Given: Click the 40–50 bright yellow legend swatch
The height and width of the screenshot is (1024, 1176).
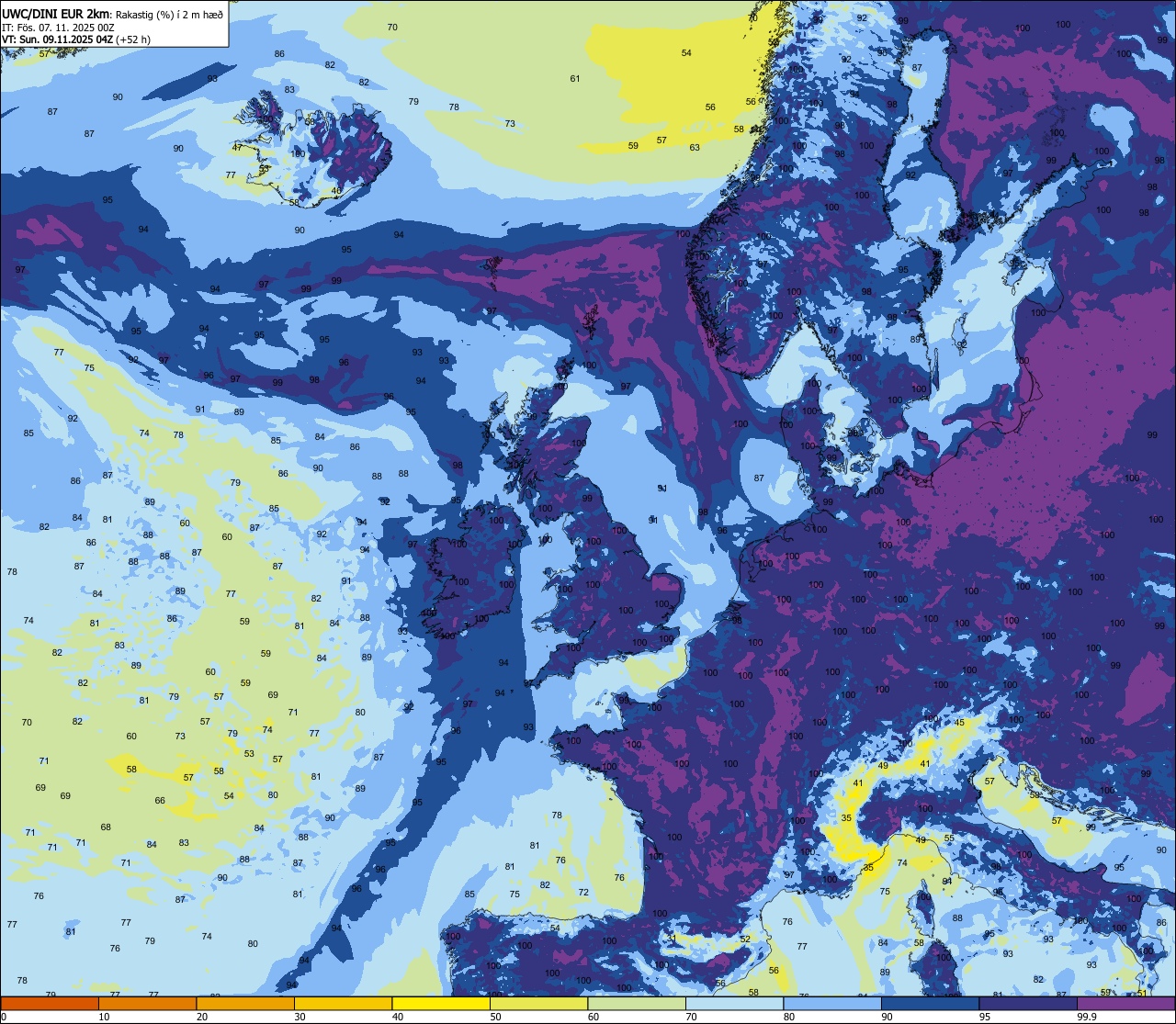Looking at the screenshot, I should [x=441, y=1003].
